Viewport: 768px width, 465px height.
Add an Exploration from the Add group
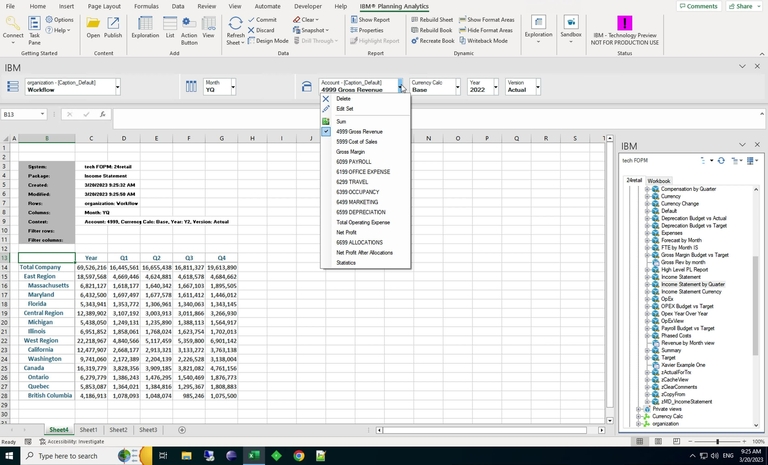pos(145,27)
